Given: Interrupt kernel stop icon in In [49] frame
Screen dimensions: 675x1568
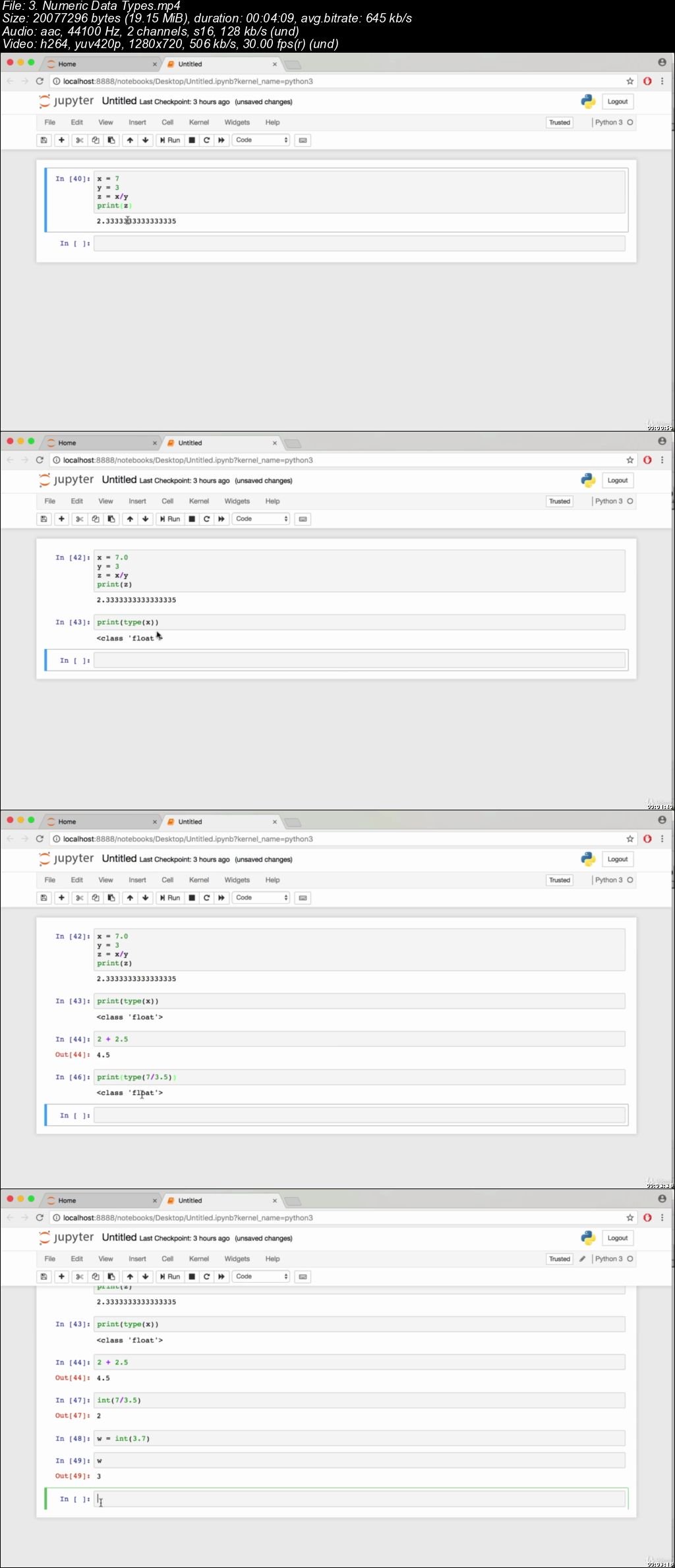Looking at the screenshot, I should tap(192, 1276).
